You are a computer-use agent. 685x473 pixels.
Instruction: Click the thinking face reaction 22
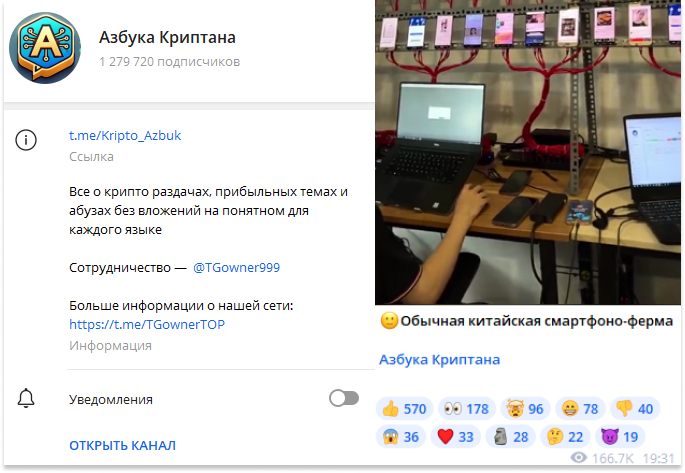click(565, 437)
